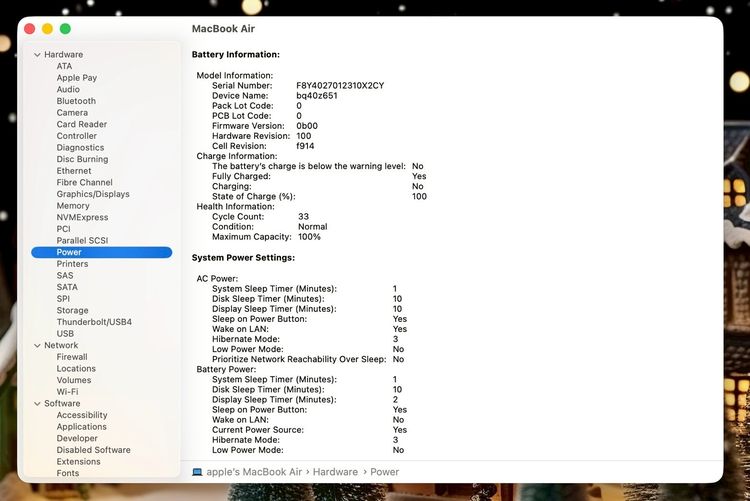750x501 pixels.
Task: Select Volumes under Network
Action: click(x=74, y=380)
